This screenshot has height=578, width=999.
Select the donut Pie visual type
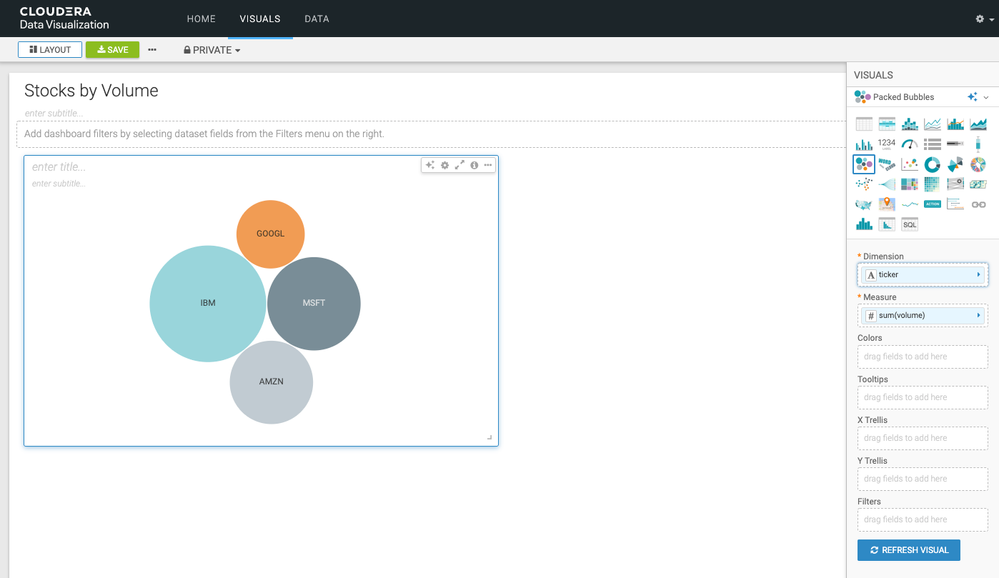click(x=933, y=165)
